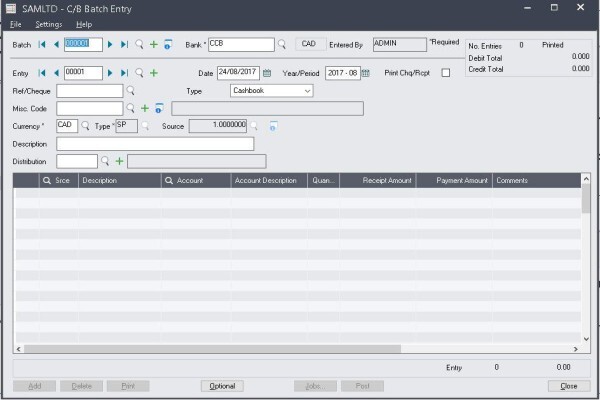The width and height of the screenshot is (600, 400).
Task: Click the Optional button
Action: 222,386
